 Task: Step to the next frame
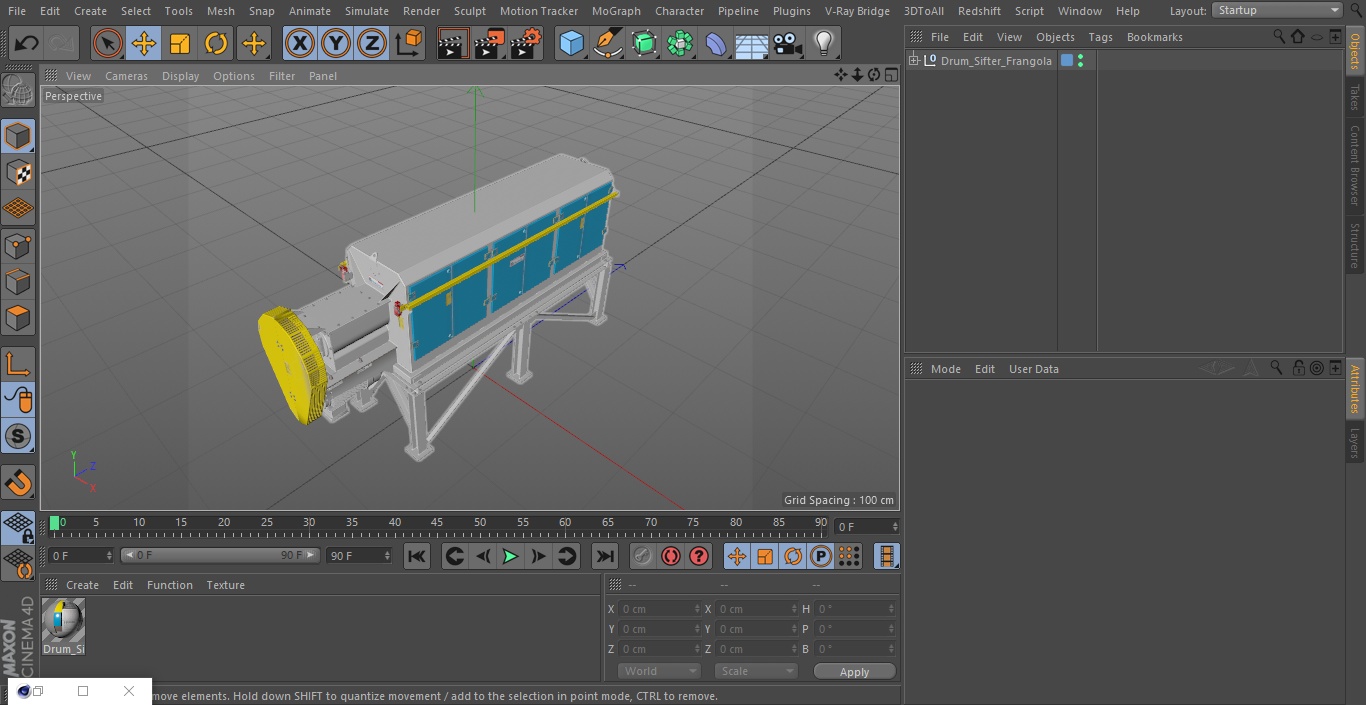tap(538, 556)
